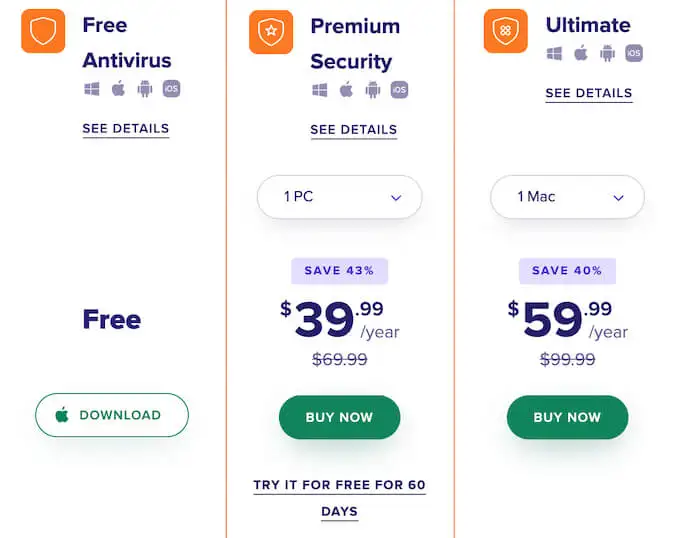Click iOS icon under Free Antivirus
Screen dimensions: 680x538
click(171, 89)
